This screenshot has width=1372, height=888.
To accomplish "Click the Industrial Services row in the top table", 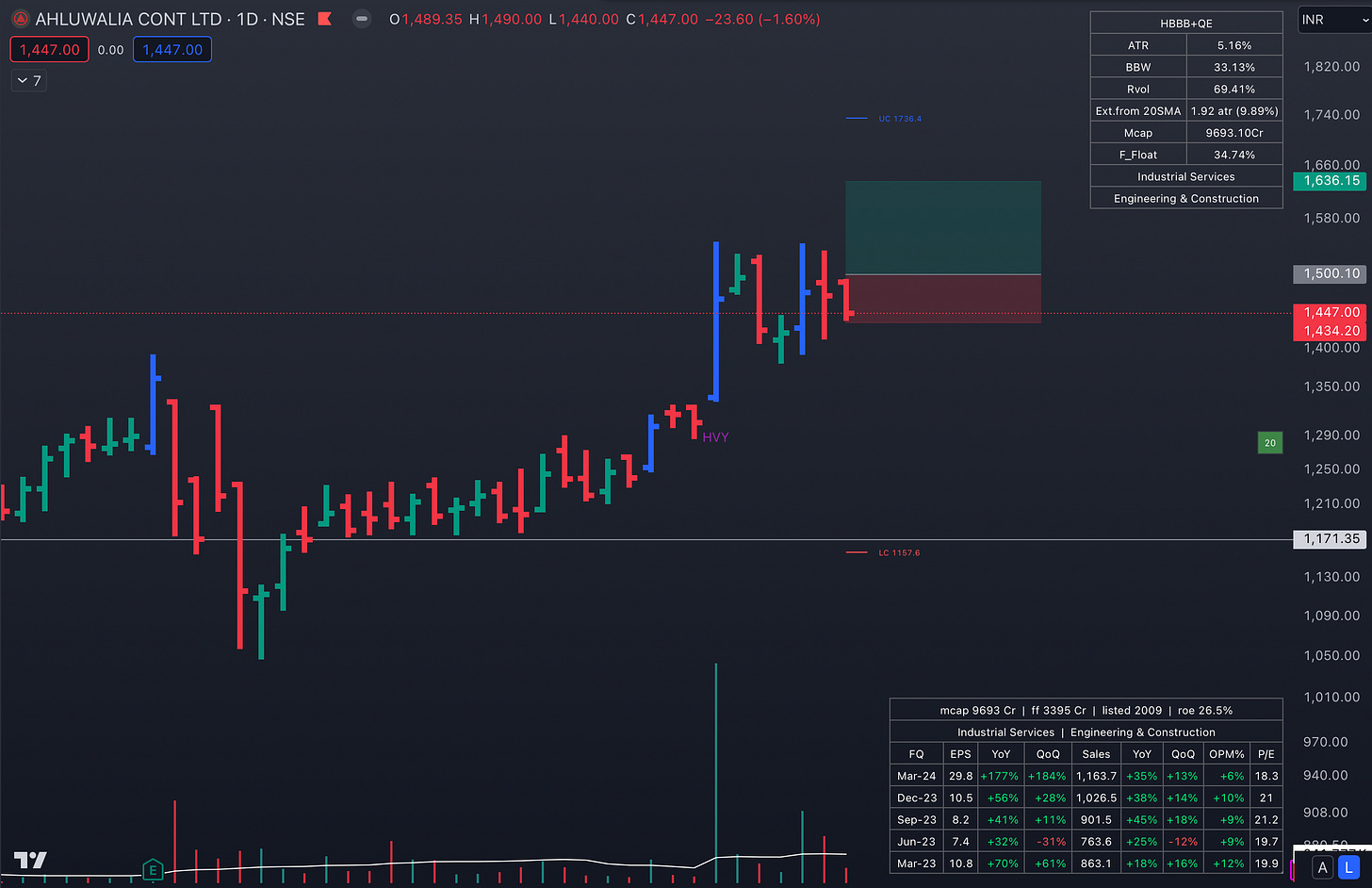I will click(x=1186, y=176).
